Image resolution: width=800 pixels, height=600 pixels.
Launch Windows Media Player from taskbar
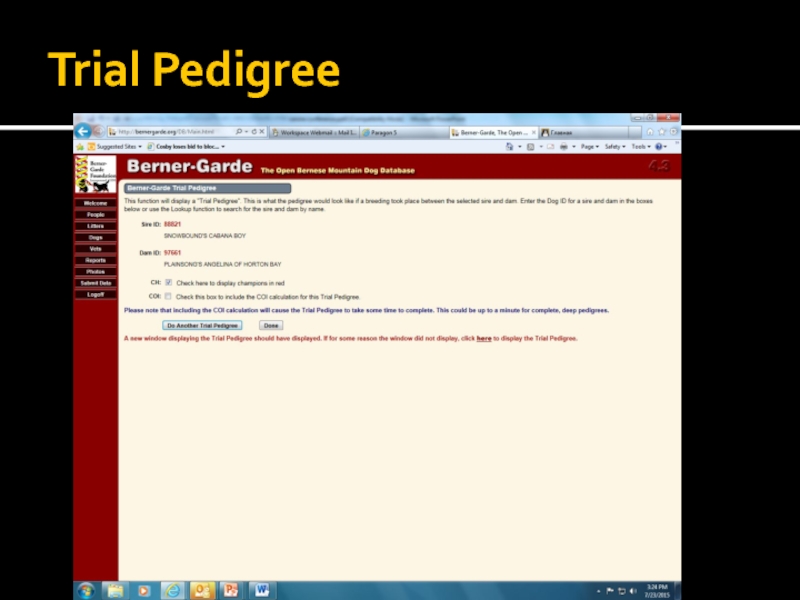pos(144,591)
